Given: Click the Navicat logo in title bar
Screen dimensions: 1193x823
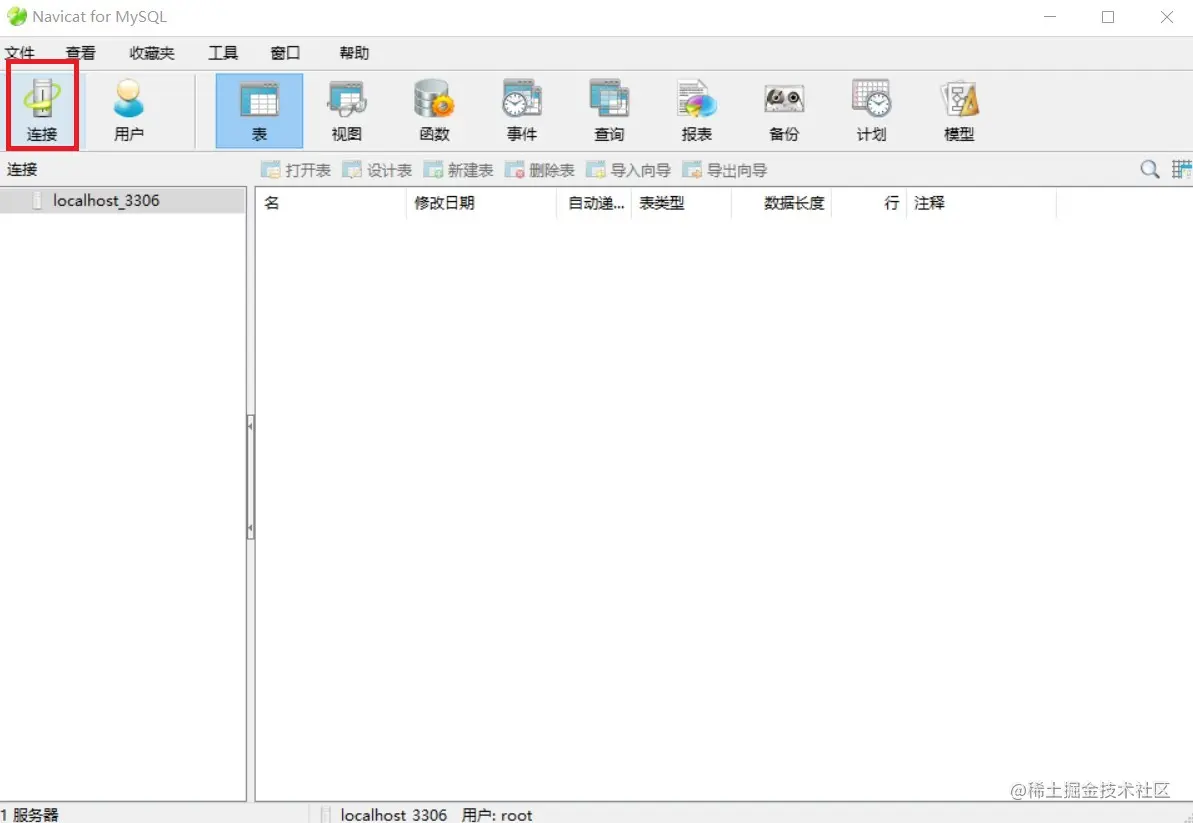Looking at the screenshot, I should (x=17, y=17).
